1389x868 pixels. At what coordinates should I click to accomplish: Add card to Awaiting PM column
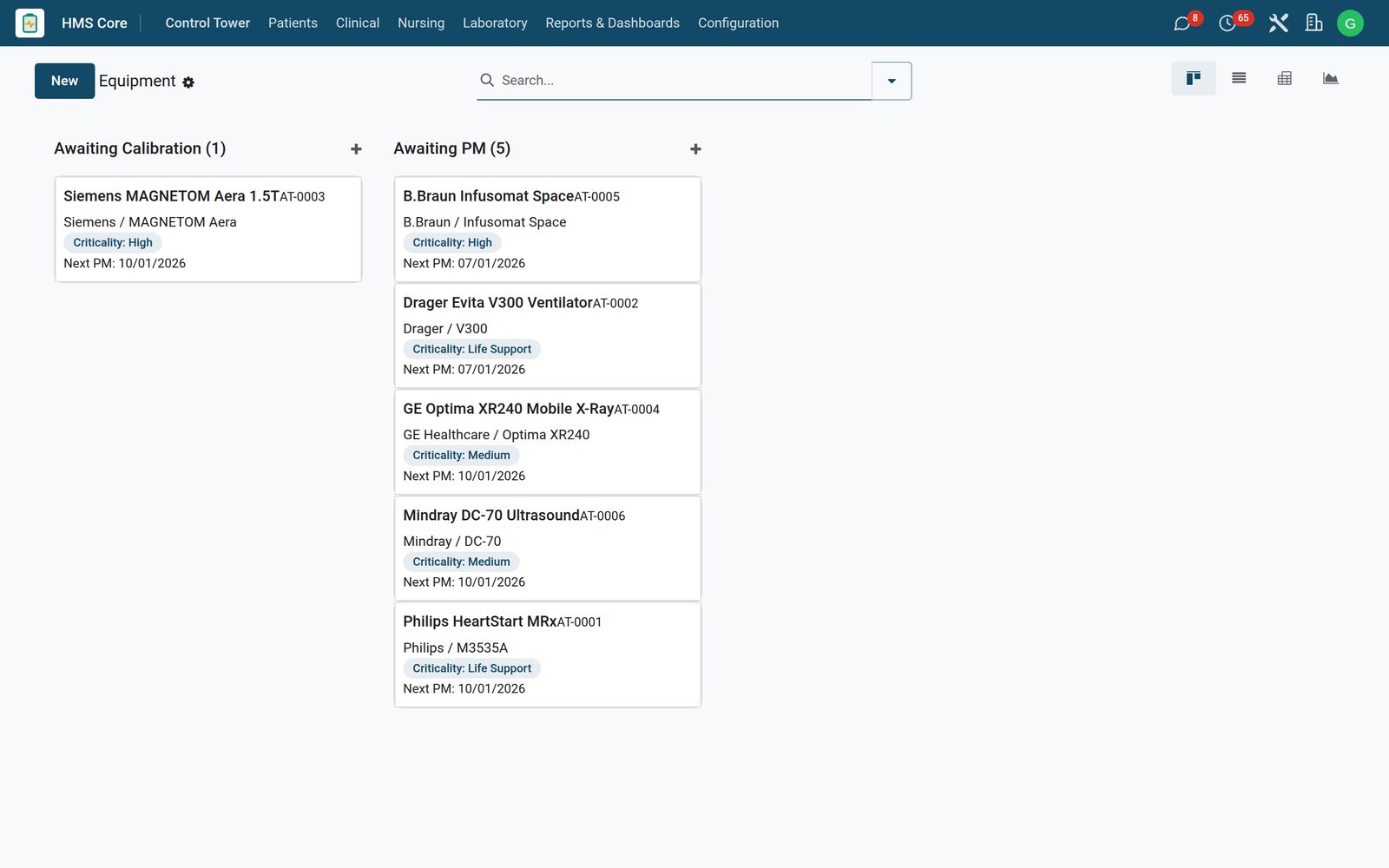coord(695,149)
